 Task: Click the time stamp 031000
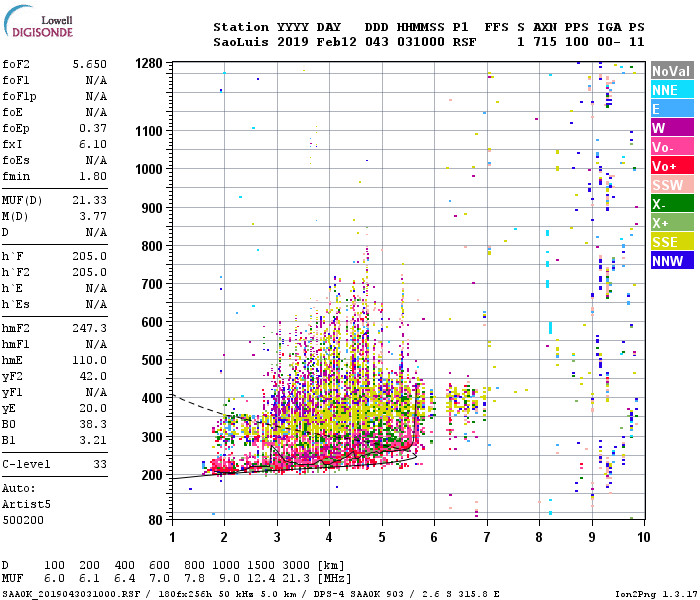pos(421,42)
